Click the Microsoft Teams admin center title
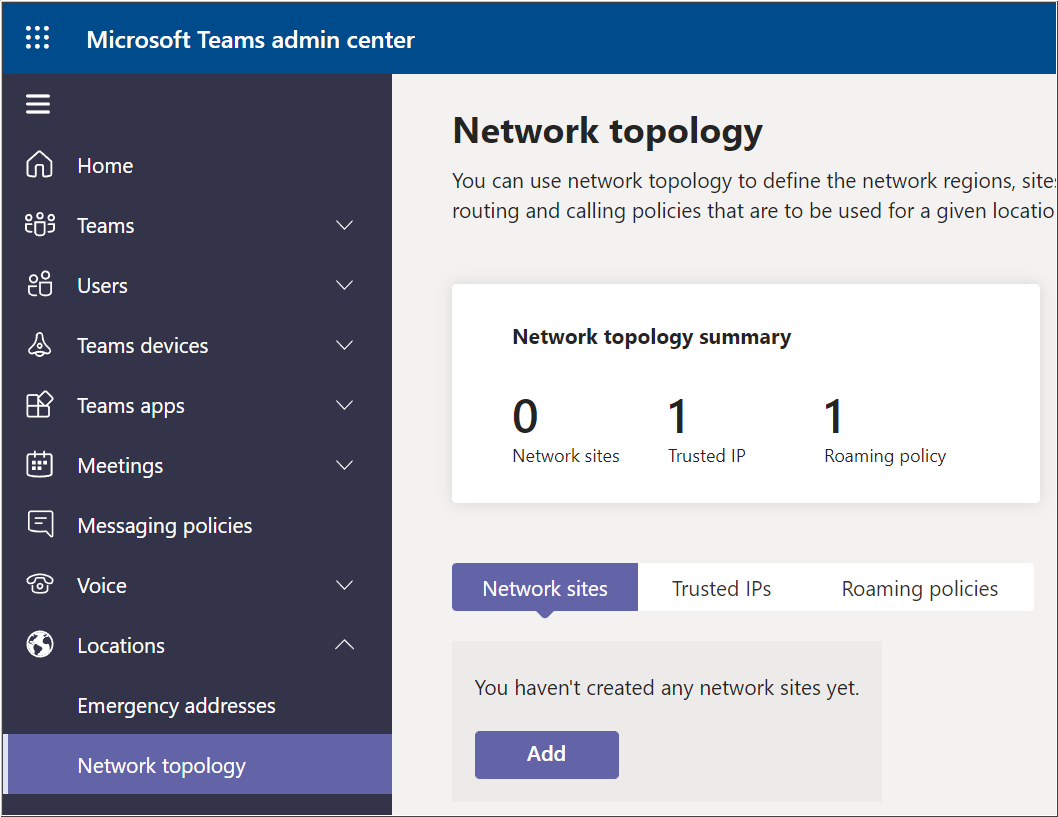This screenshot has height=817, width=1058. click(x=250, y=40)
